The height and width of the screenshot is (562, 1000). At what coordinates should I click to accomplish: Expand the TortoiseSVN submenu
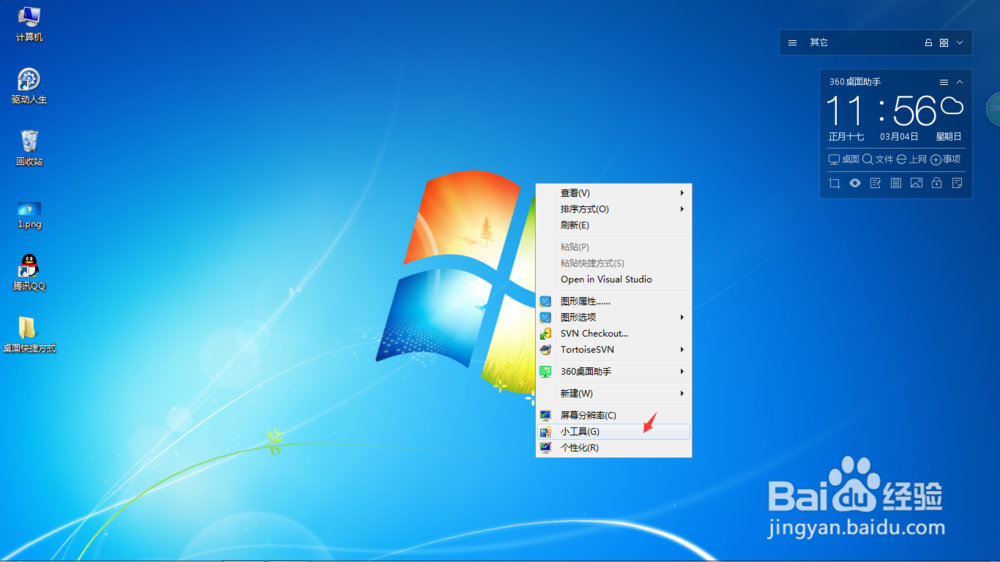(x=614, y=350)
